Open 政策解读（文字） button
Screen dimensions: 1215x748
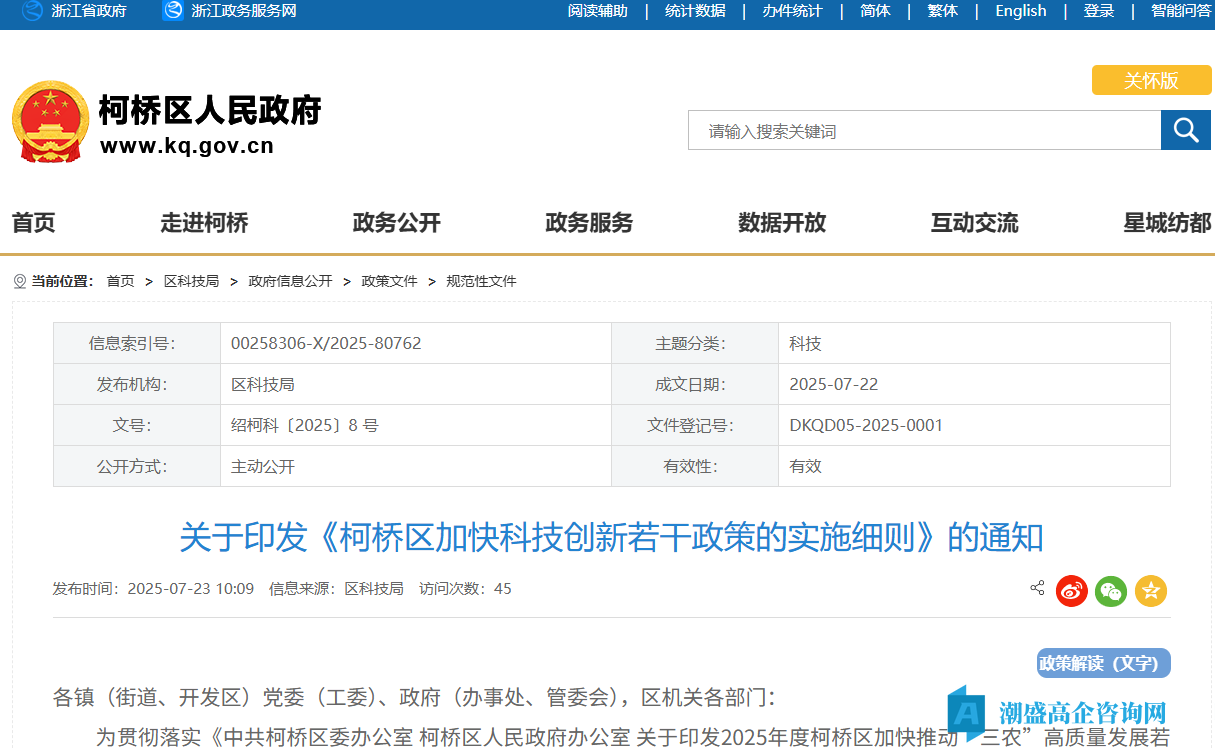(x=1103, y=663)
